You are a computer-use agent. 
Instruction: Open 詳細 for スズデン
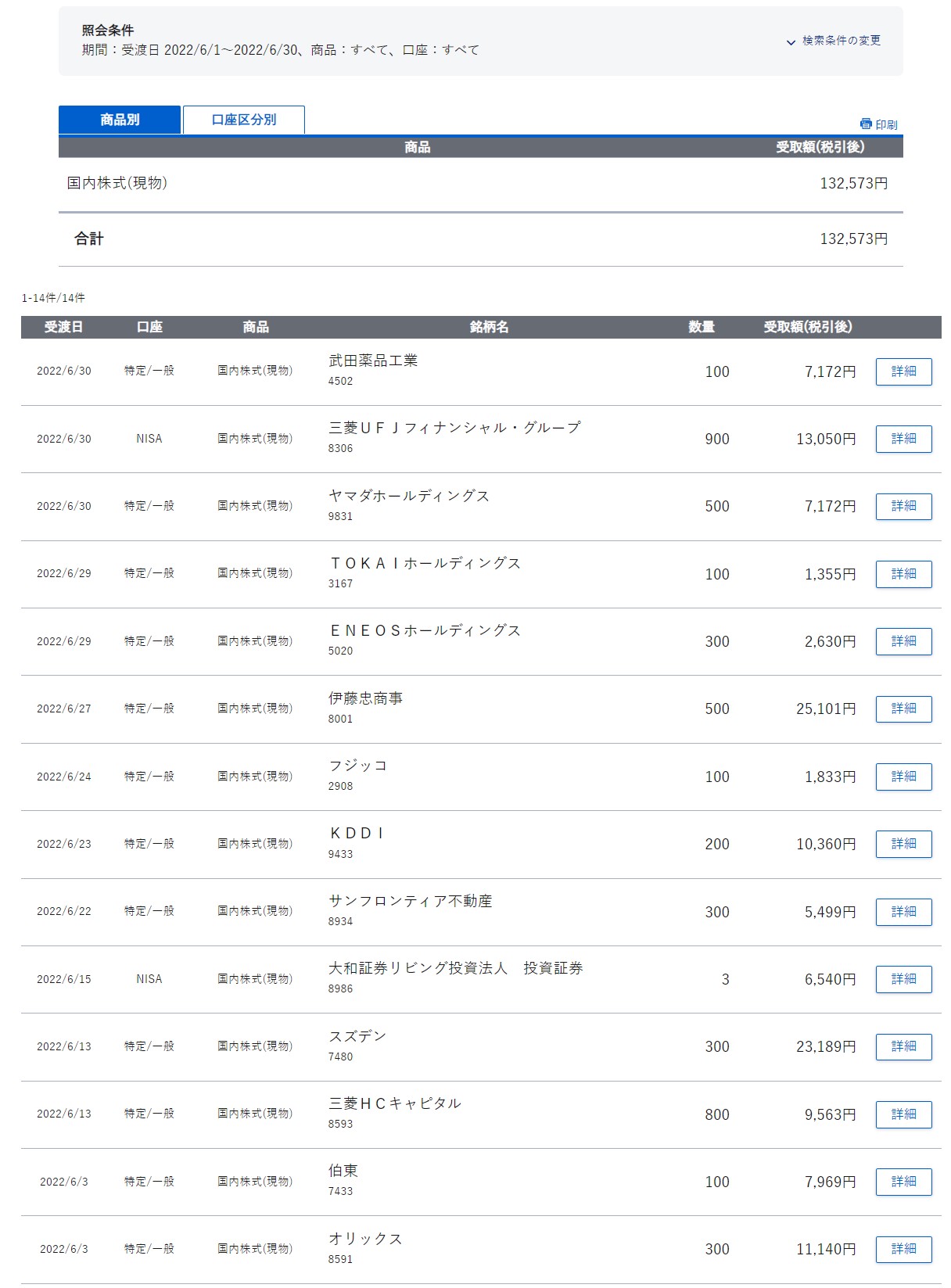pos(903,1046)
